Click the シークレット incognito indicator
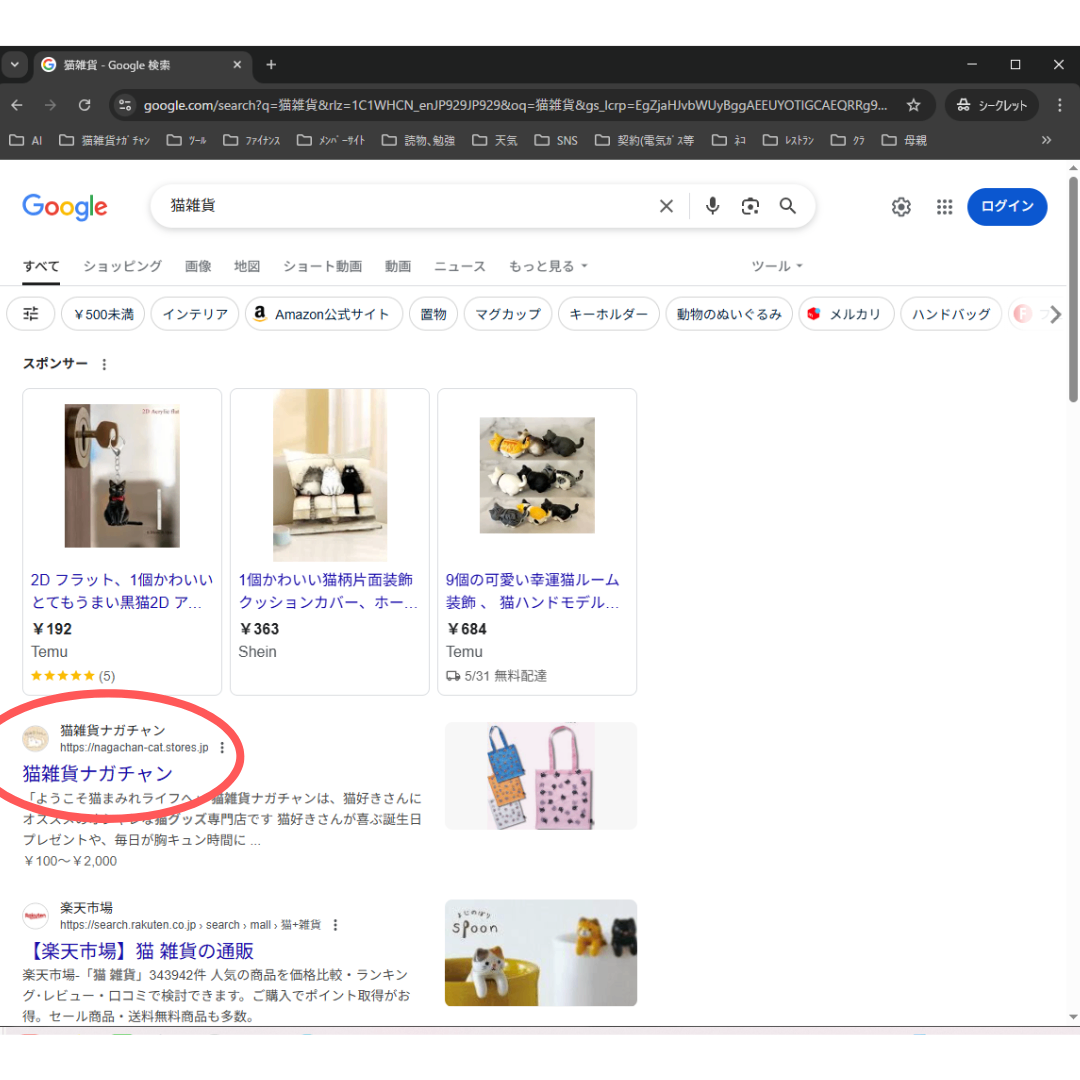1080x1080 pixels. (x=991, y=105)
